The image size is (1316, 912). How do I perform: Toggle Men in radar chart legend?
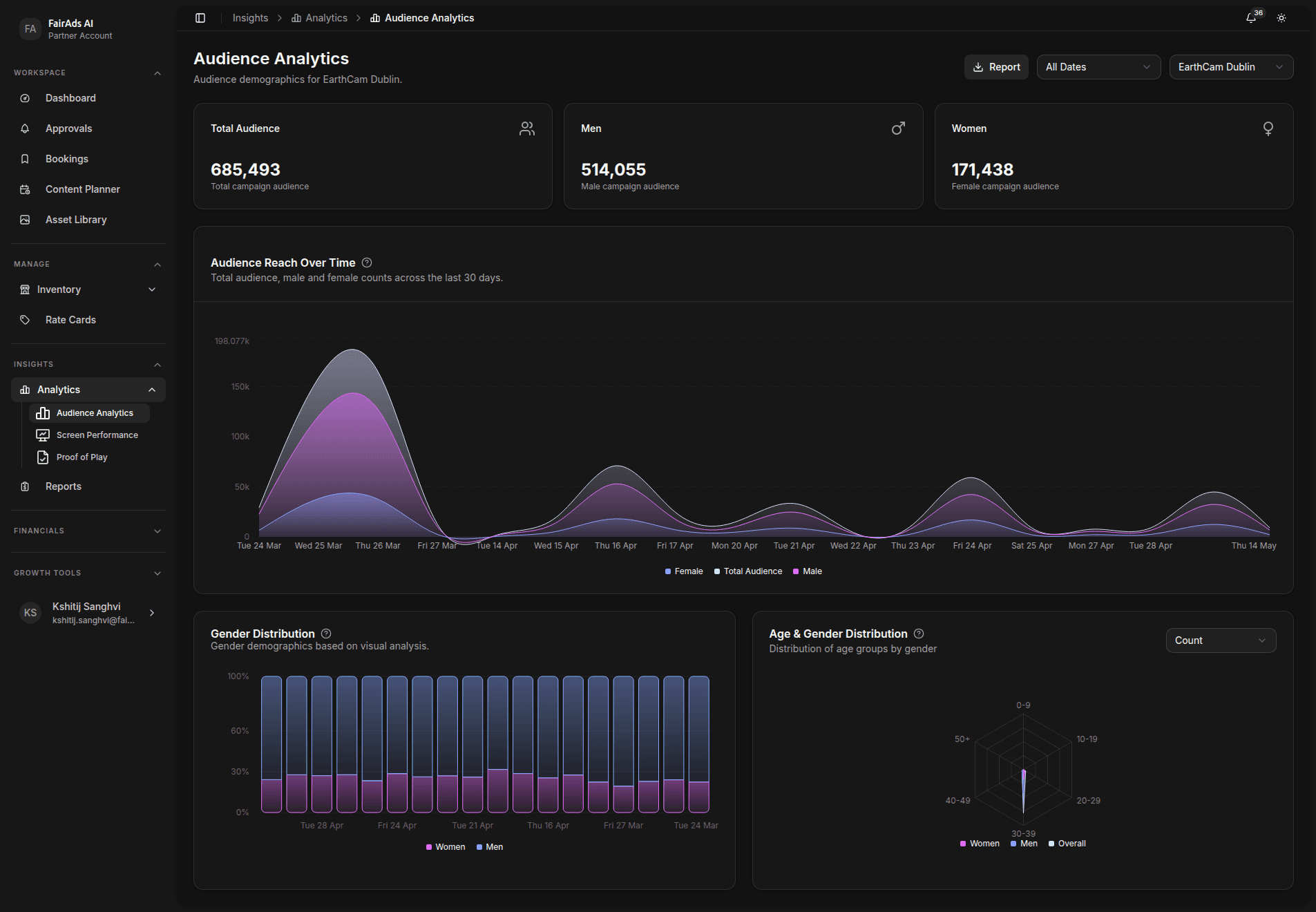(1024, 844)
